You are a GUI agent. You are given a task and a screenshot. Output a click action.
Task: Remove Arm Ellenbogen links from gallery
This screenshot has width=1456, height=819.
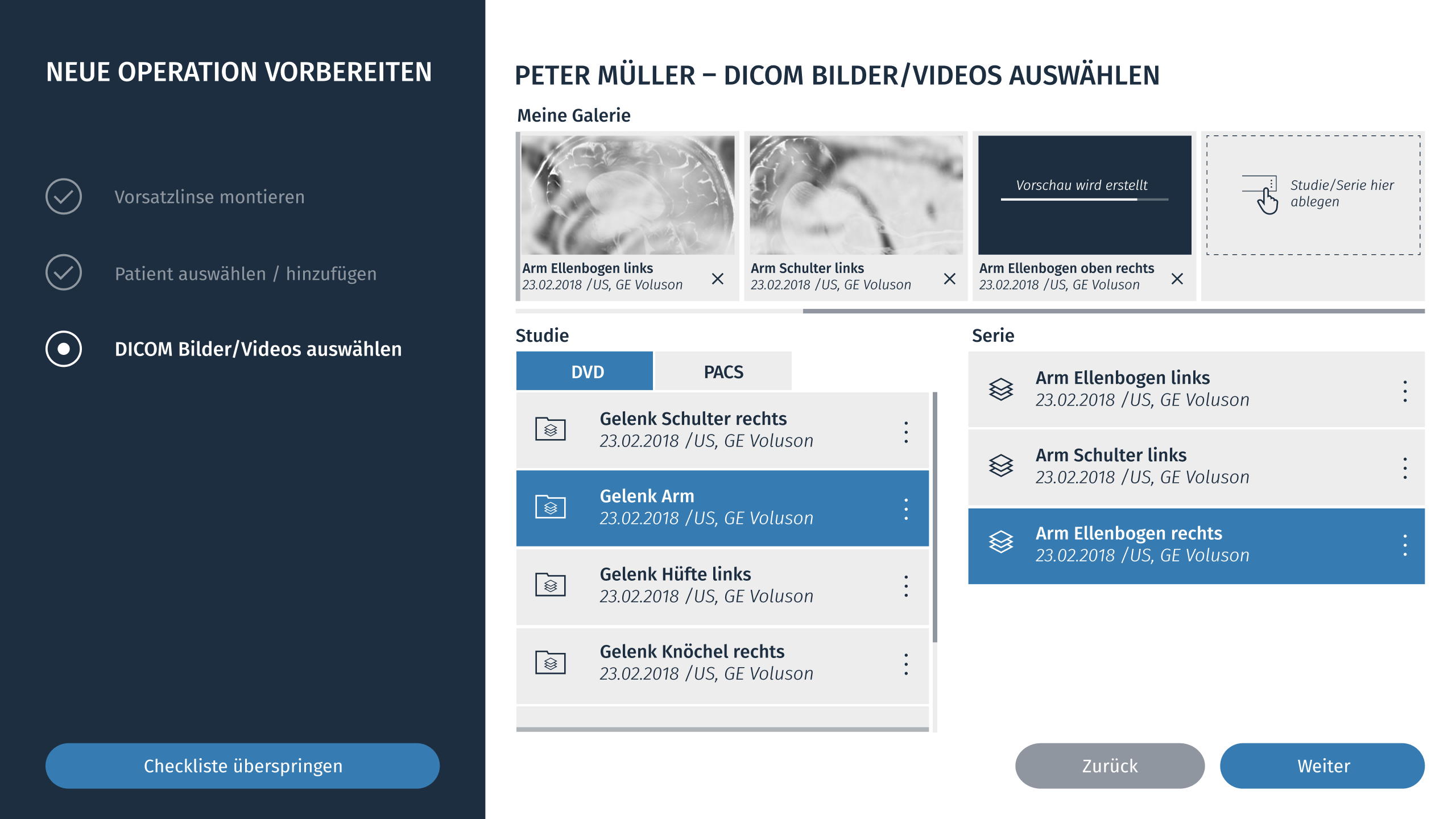(x=718, y=279)
